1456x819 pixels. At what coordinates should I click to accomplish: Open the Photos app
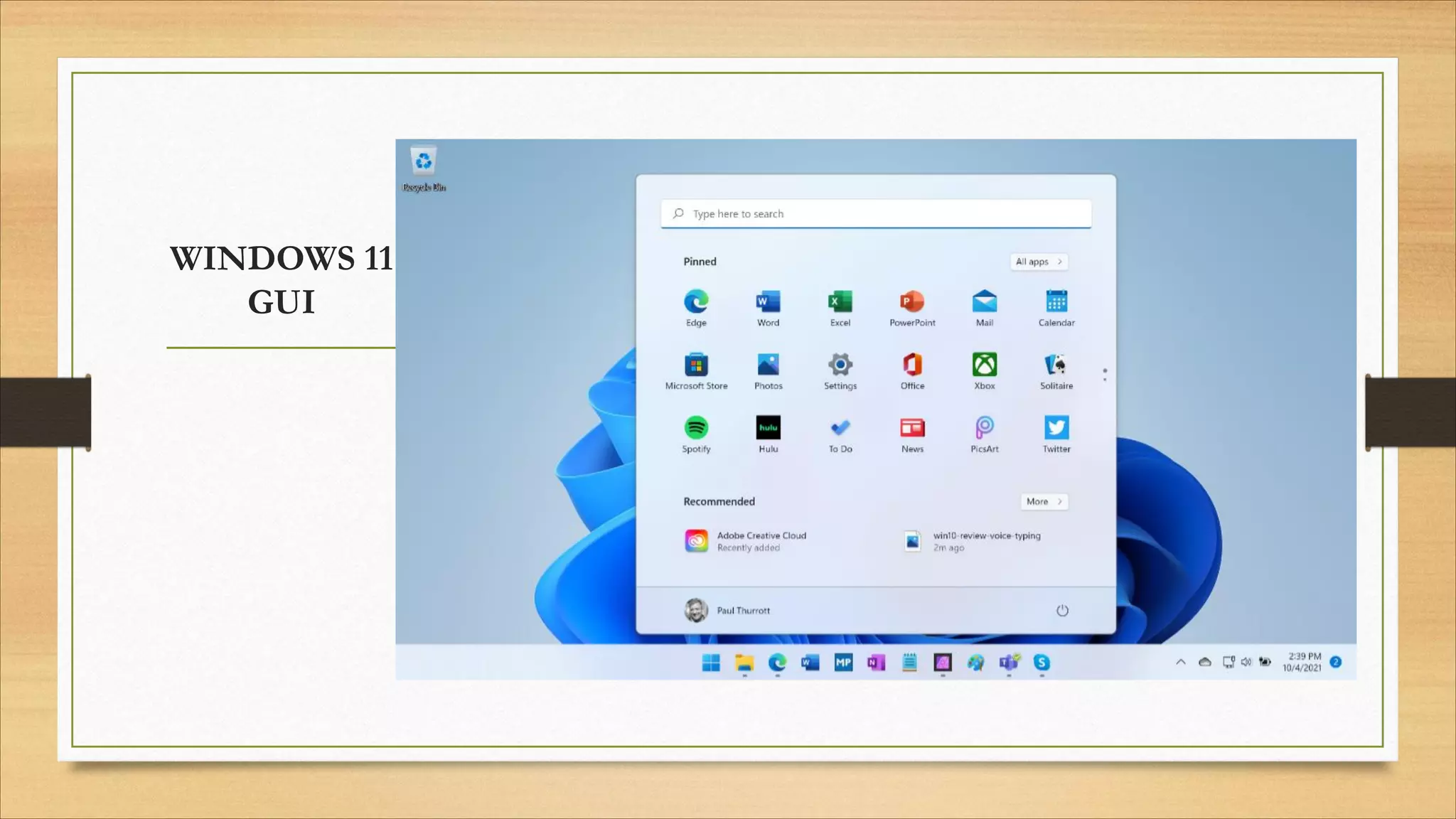coord(768,371)
